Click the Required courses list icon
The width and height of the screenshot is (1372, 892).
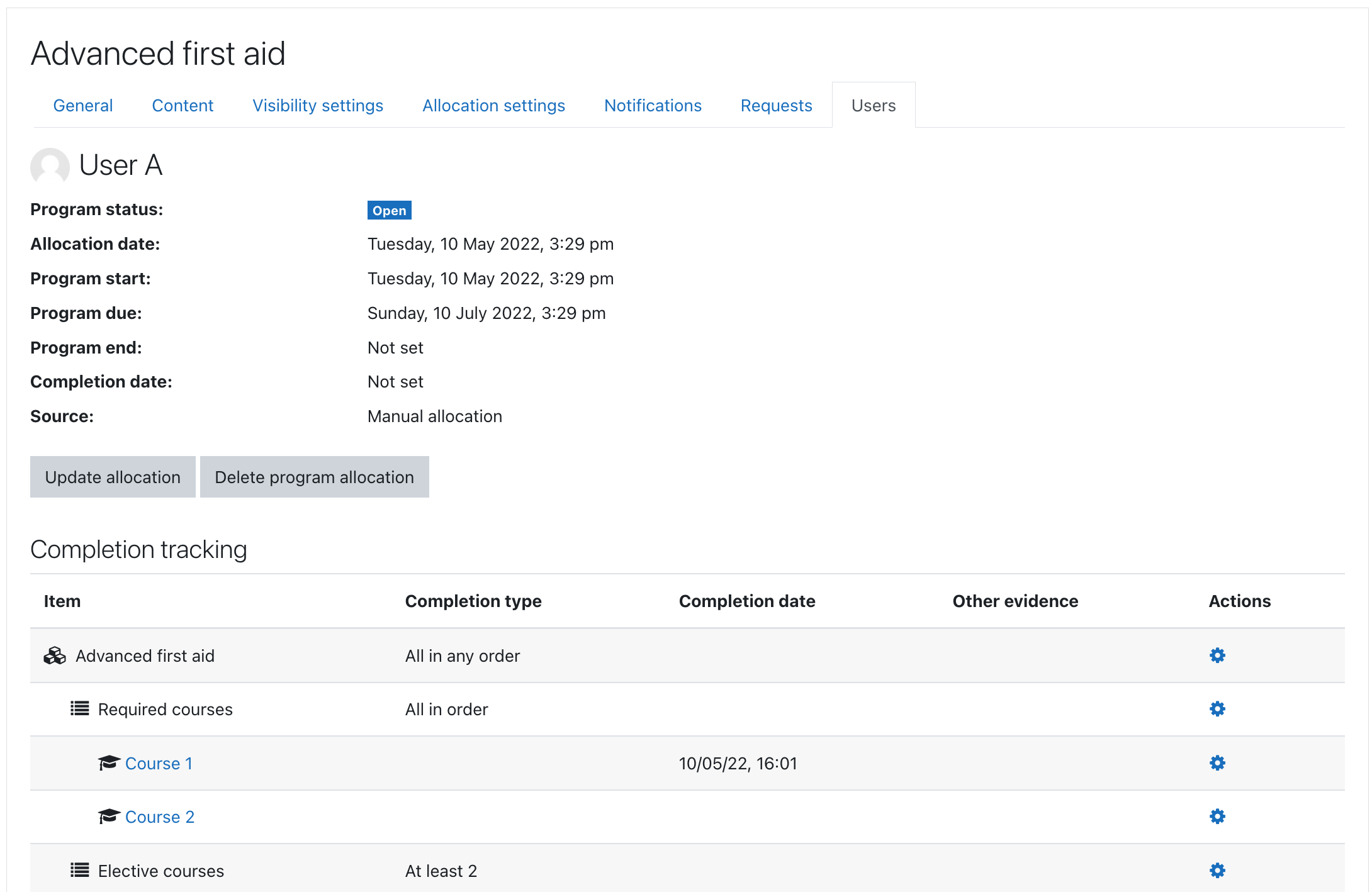[79, 709]
